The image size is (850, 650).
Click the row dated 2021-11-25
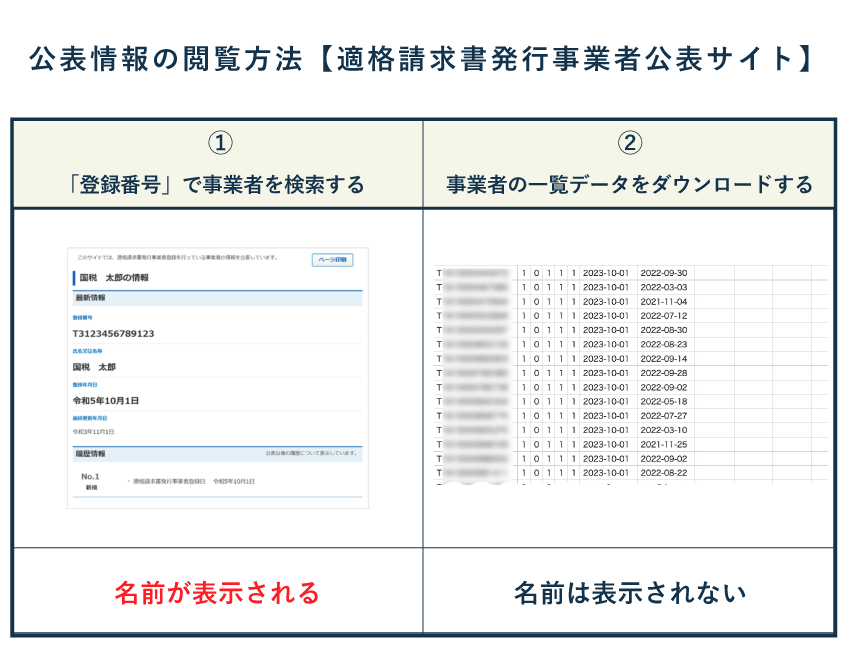tap(665, 444)
